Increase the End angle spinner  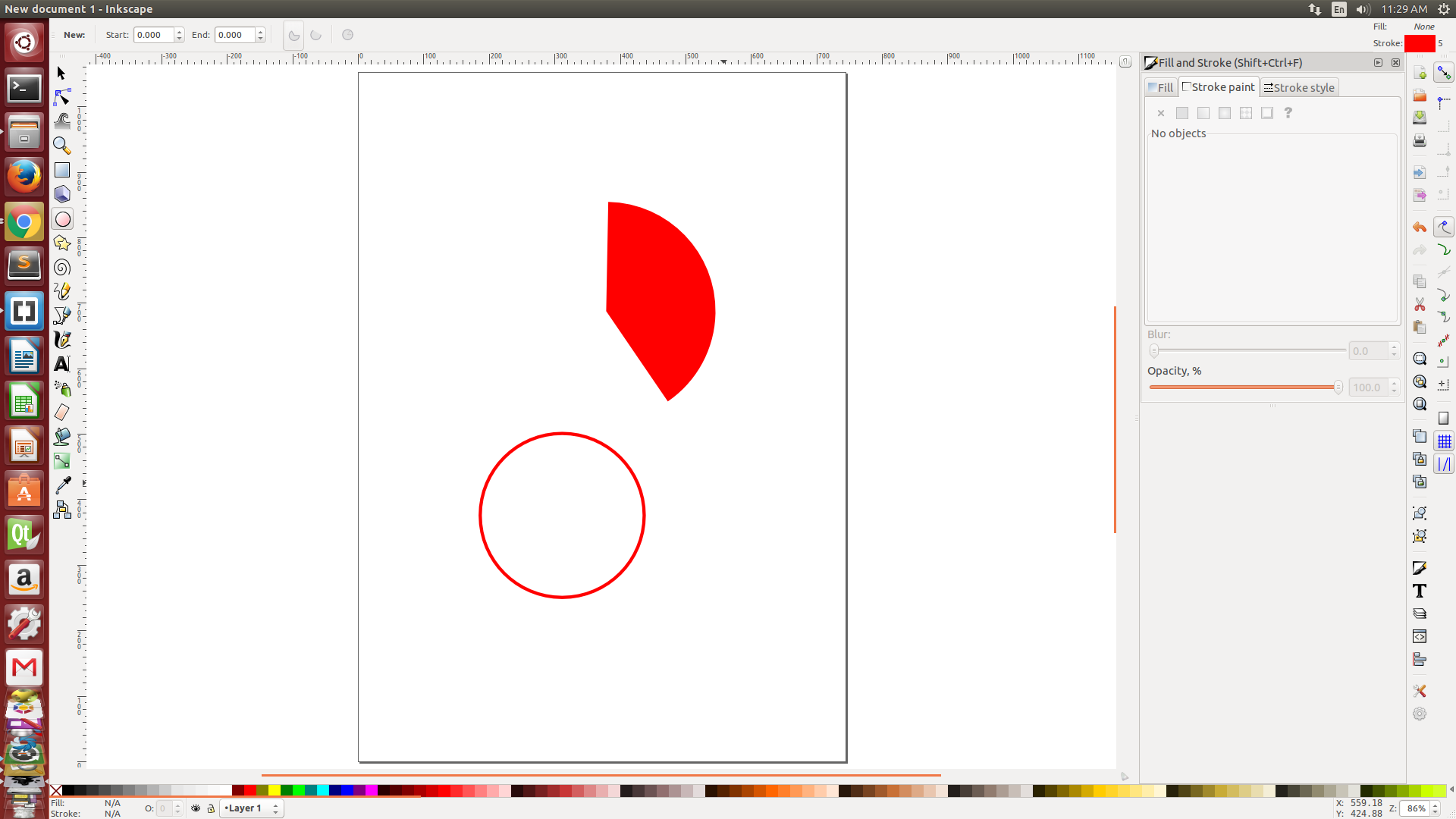(x=260, y=31)
